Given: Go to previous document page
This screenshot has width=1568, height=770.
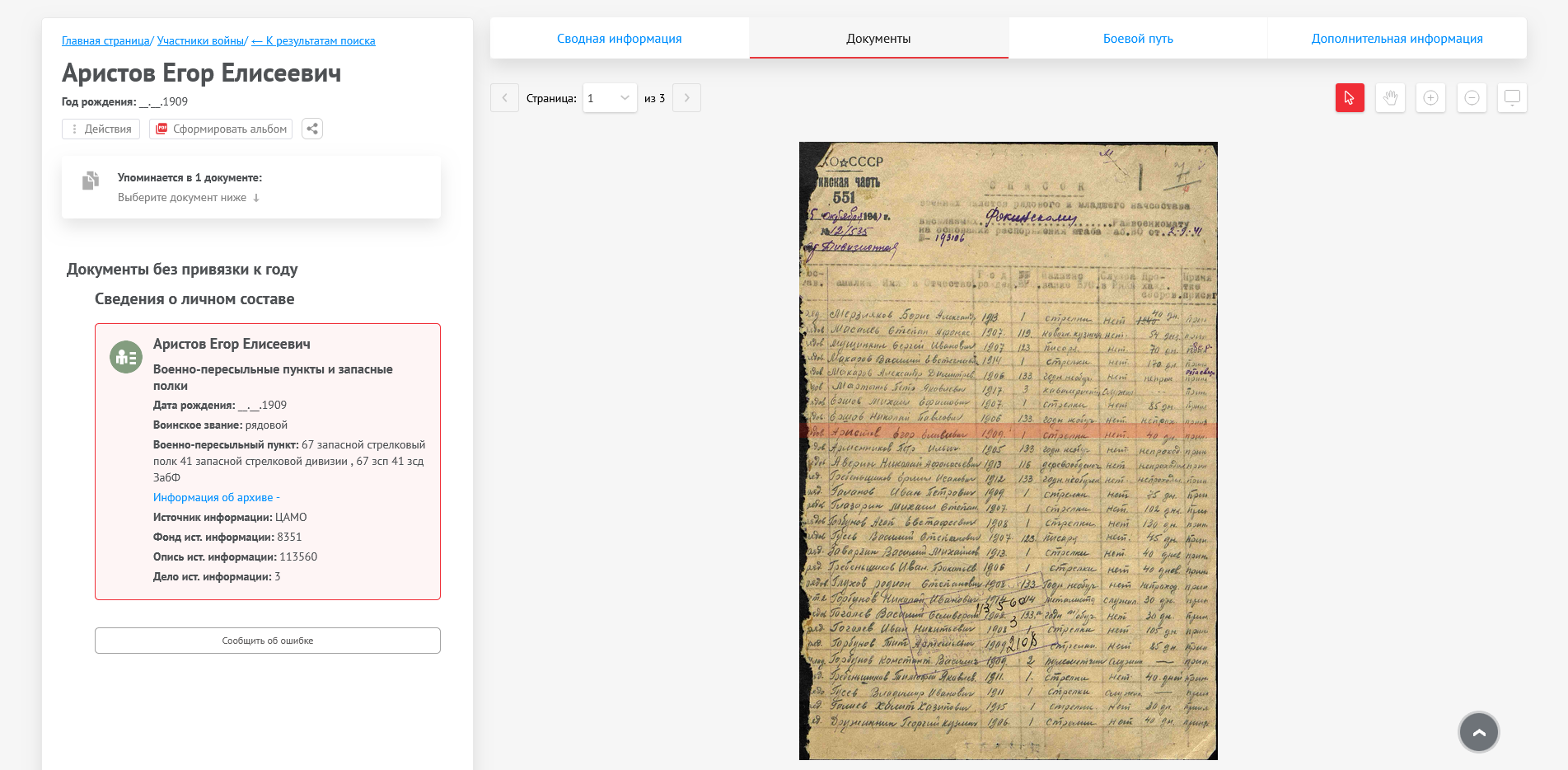Looking at the screenshot, I should point(504,98).
